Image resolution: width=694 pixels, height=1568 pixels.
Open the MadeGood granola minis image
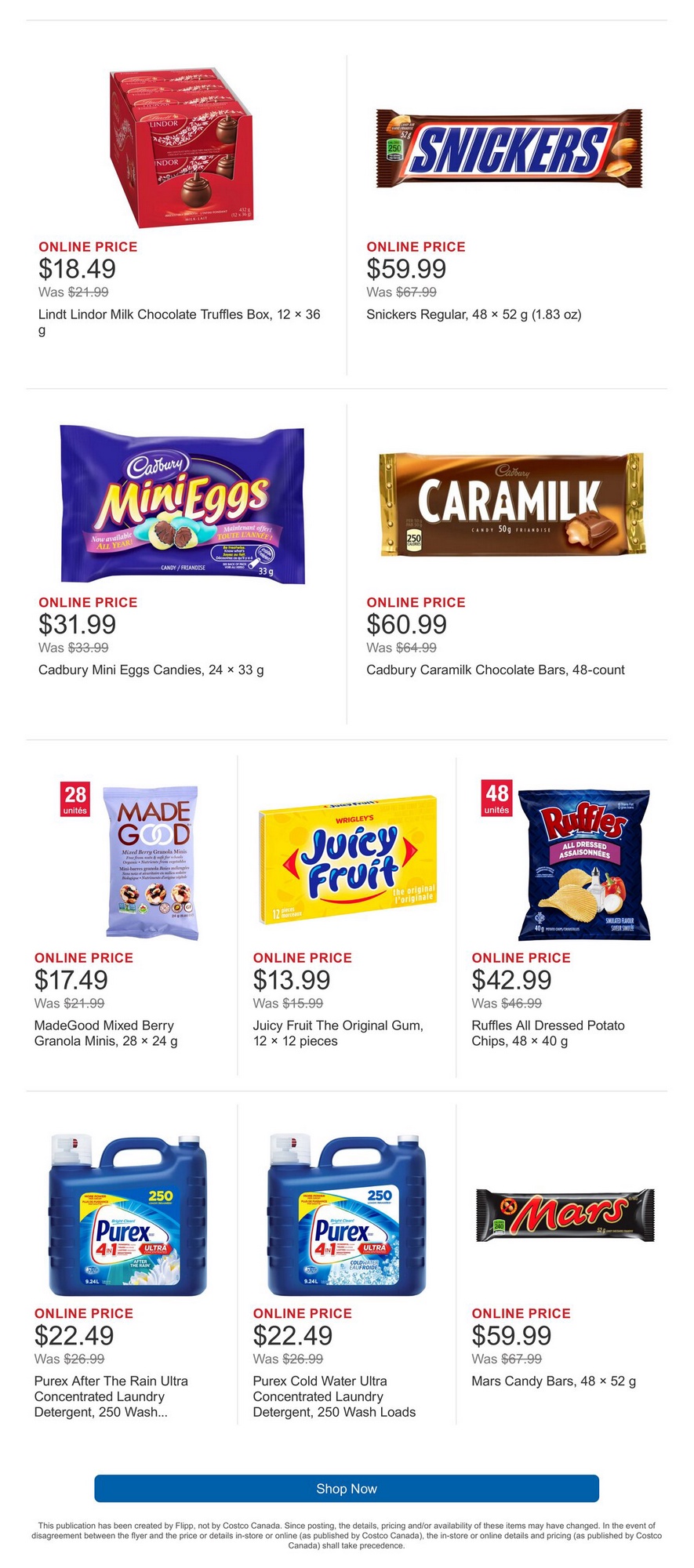click(152, 861)
